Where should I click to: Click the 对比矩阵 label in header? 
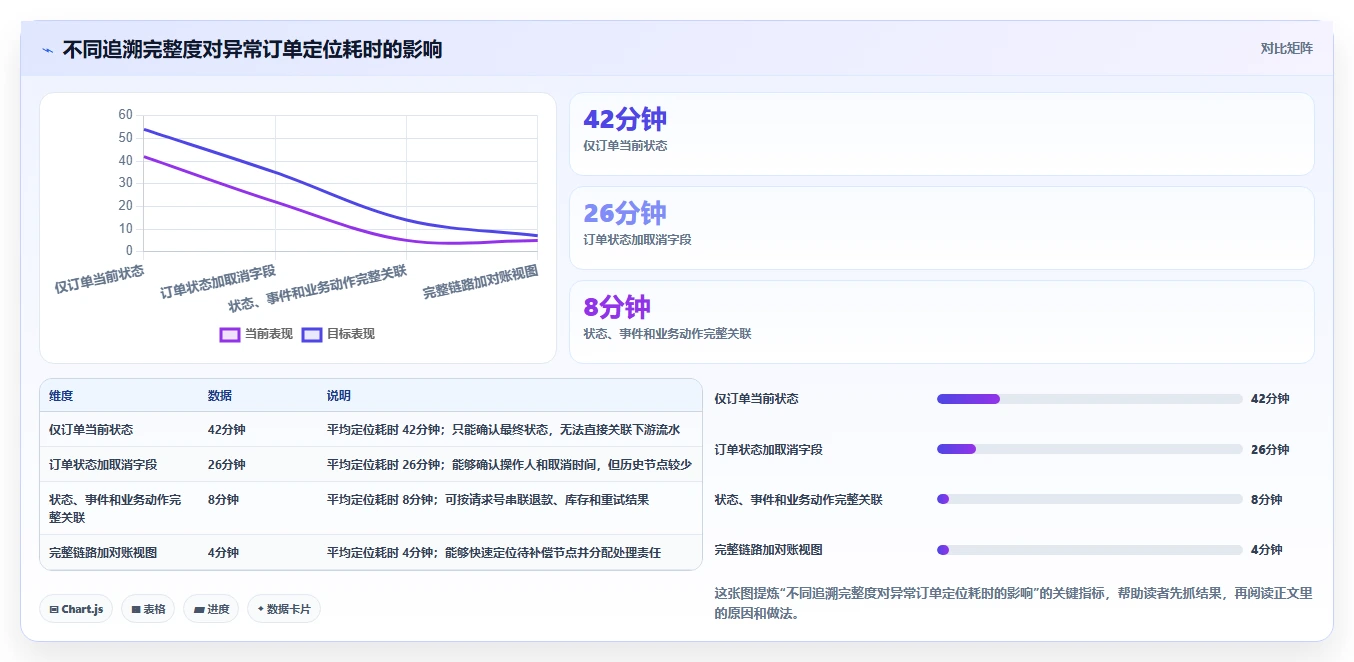(x=1286, y=48)
